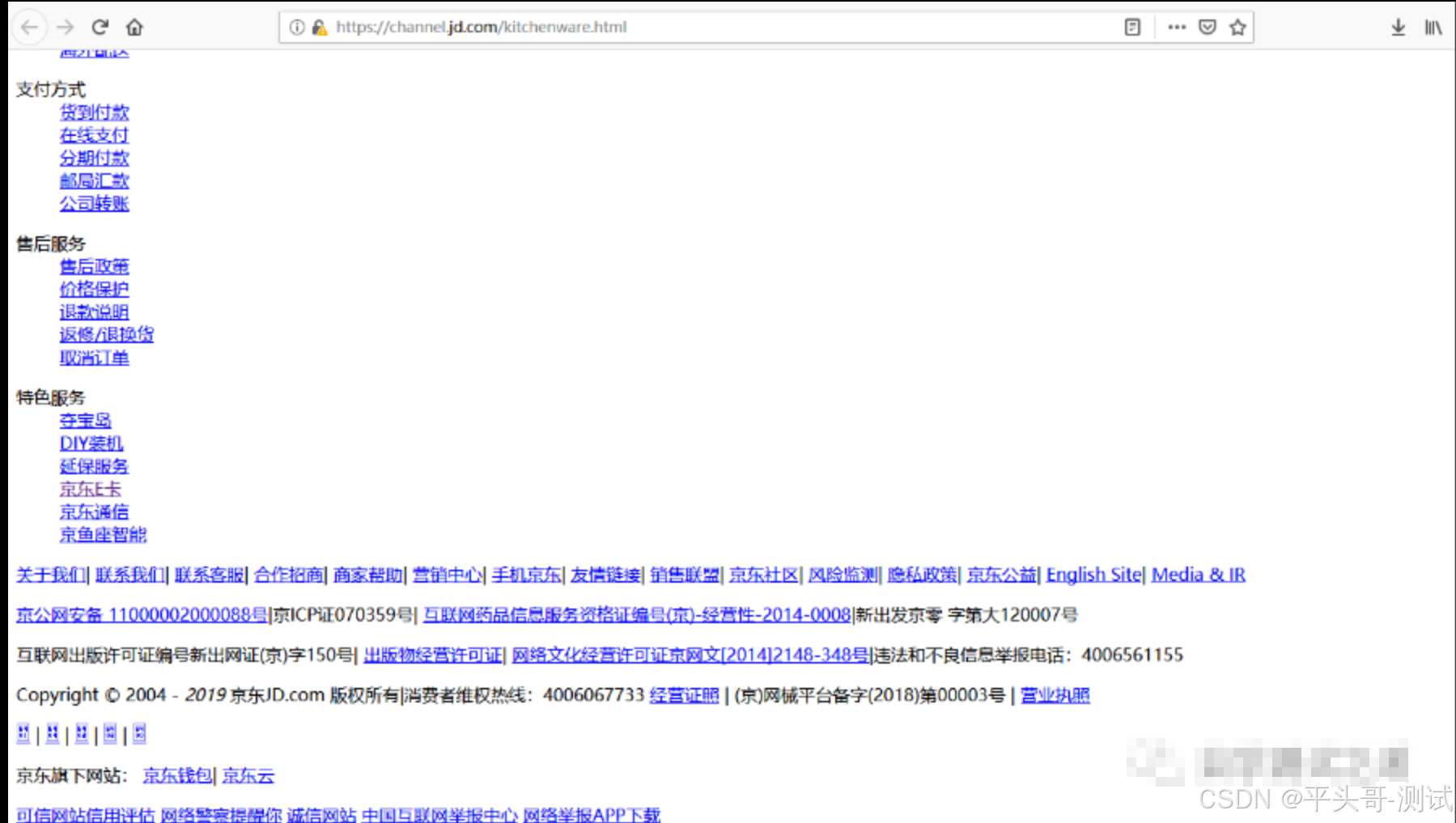1456x823 pixels.
Task: Open the 京东通信 link
Action: click(x=94, y=511)
